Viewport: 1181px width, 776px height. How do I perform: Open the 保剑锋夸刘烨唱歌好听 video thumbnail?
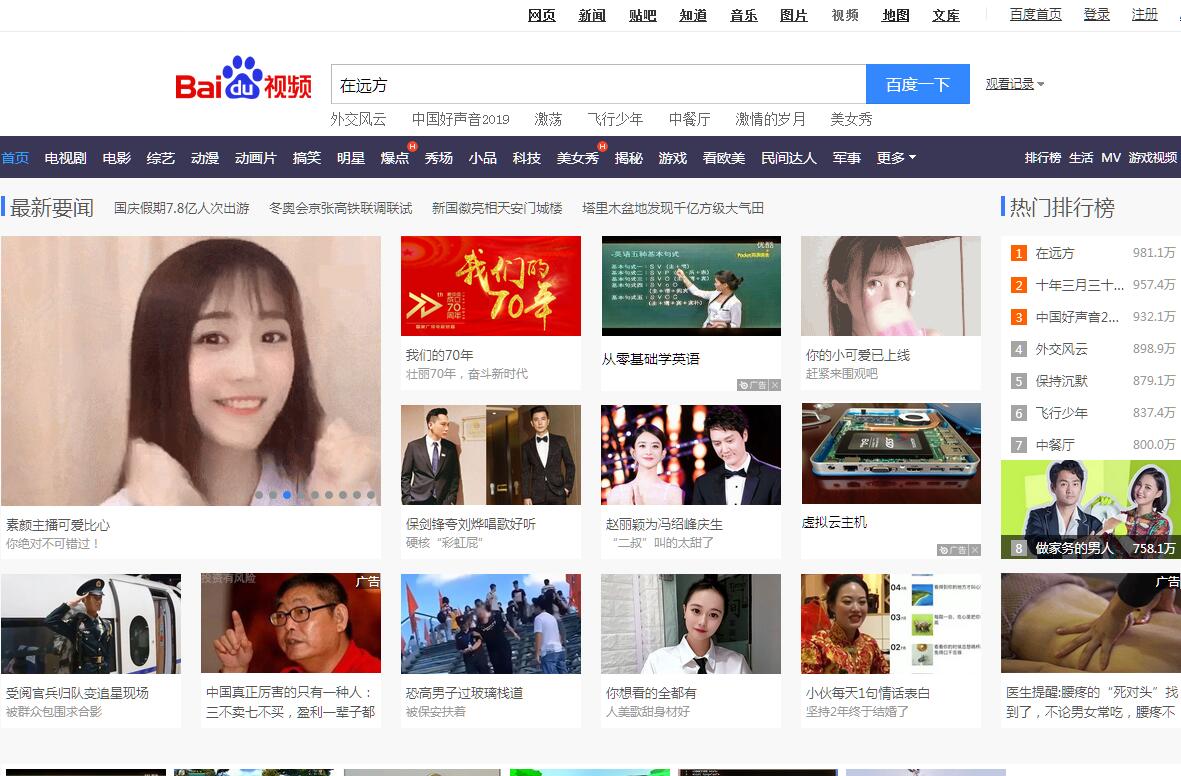click(490, 455)
